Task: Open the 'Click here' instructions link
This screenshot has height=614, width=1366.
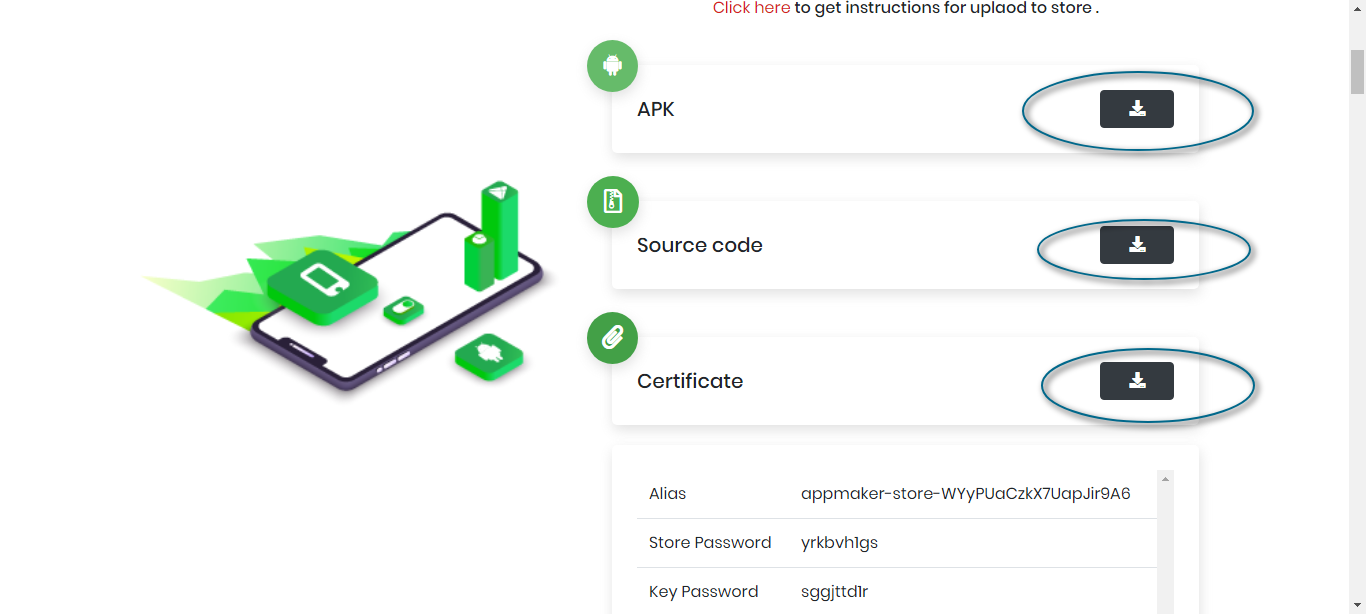Action: 752,8
